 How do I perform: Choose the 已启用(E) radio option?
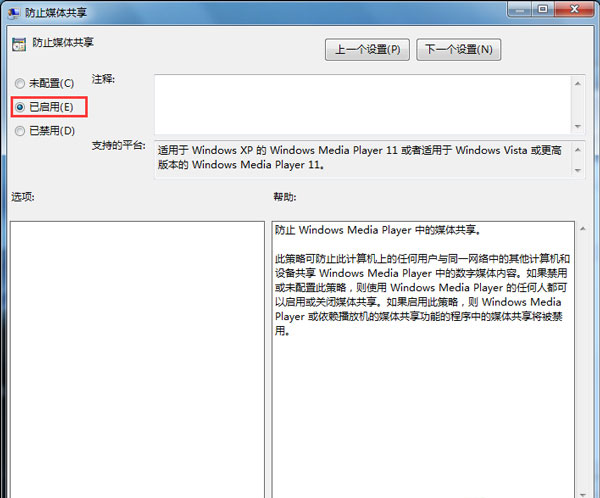pos(20,105)
